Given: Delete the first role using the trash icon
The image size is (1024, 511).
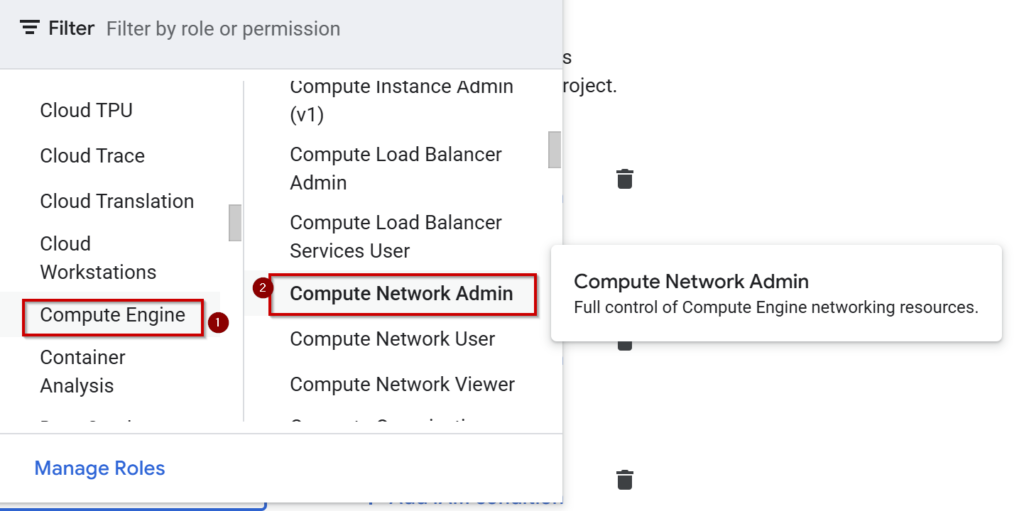Looking at the screenshot, I should click(x=625, y=178).
